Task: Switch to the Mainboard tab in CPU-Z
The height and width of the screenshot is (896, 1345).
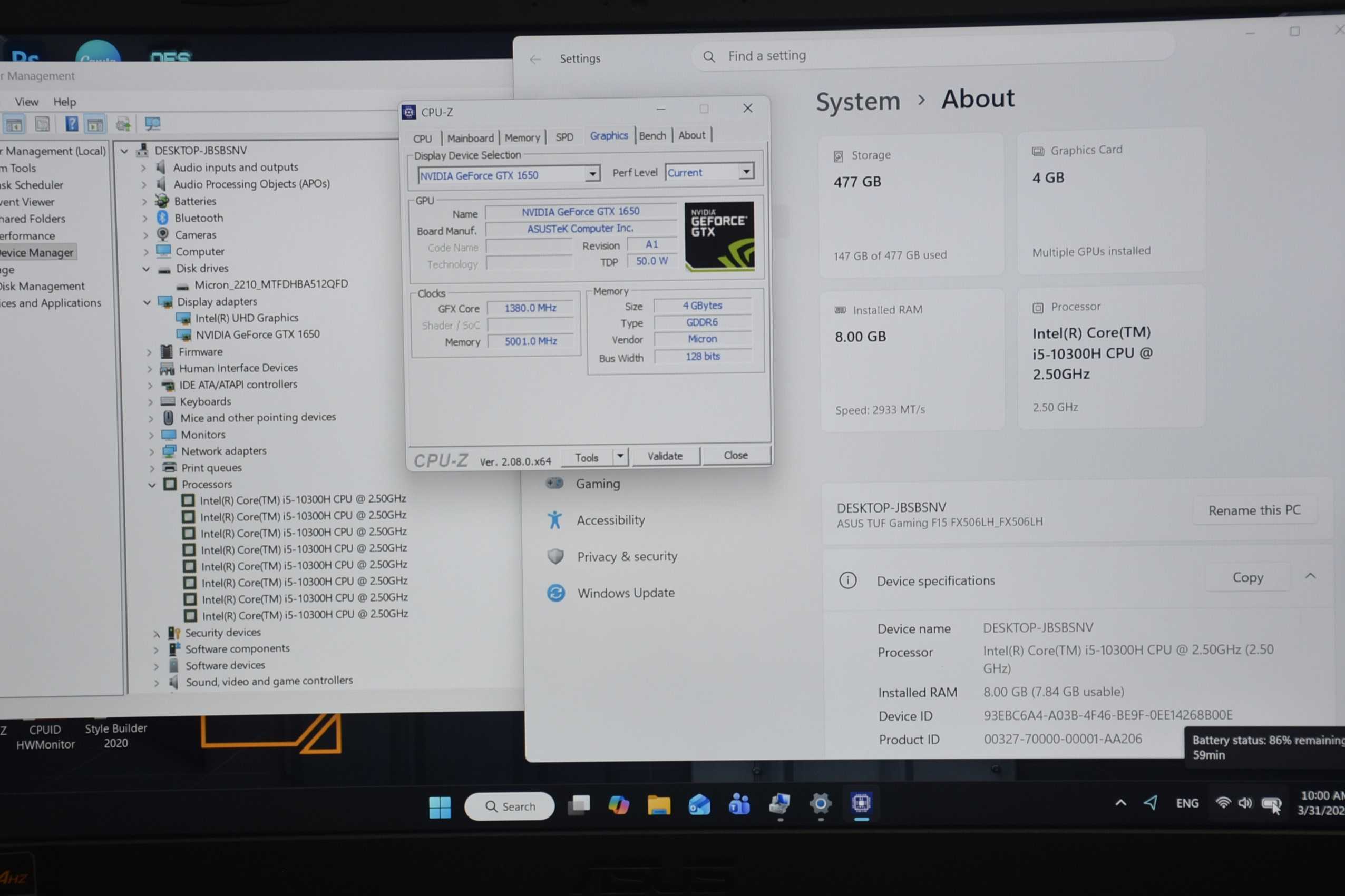Action: coord(470,137)
